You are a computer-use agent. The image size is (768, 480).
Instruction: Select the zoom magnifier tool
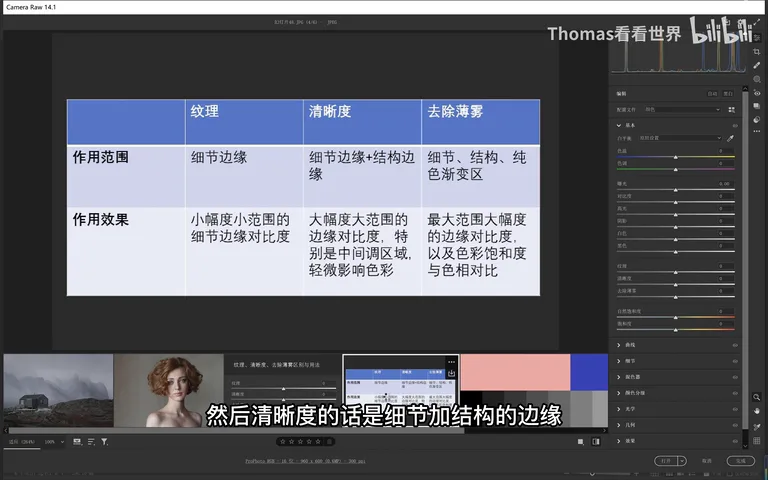coord(757,397)
